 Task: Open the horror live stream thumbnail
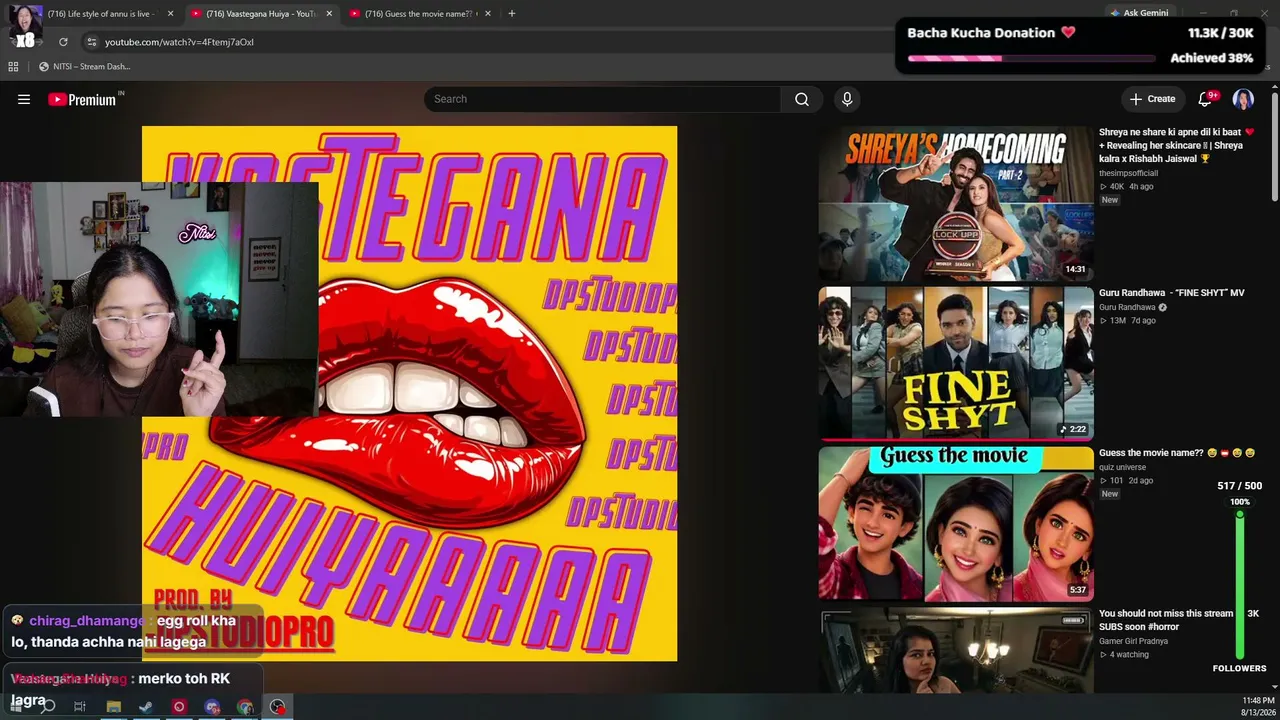[956, 650]
